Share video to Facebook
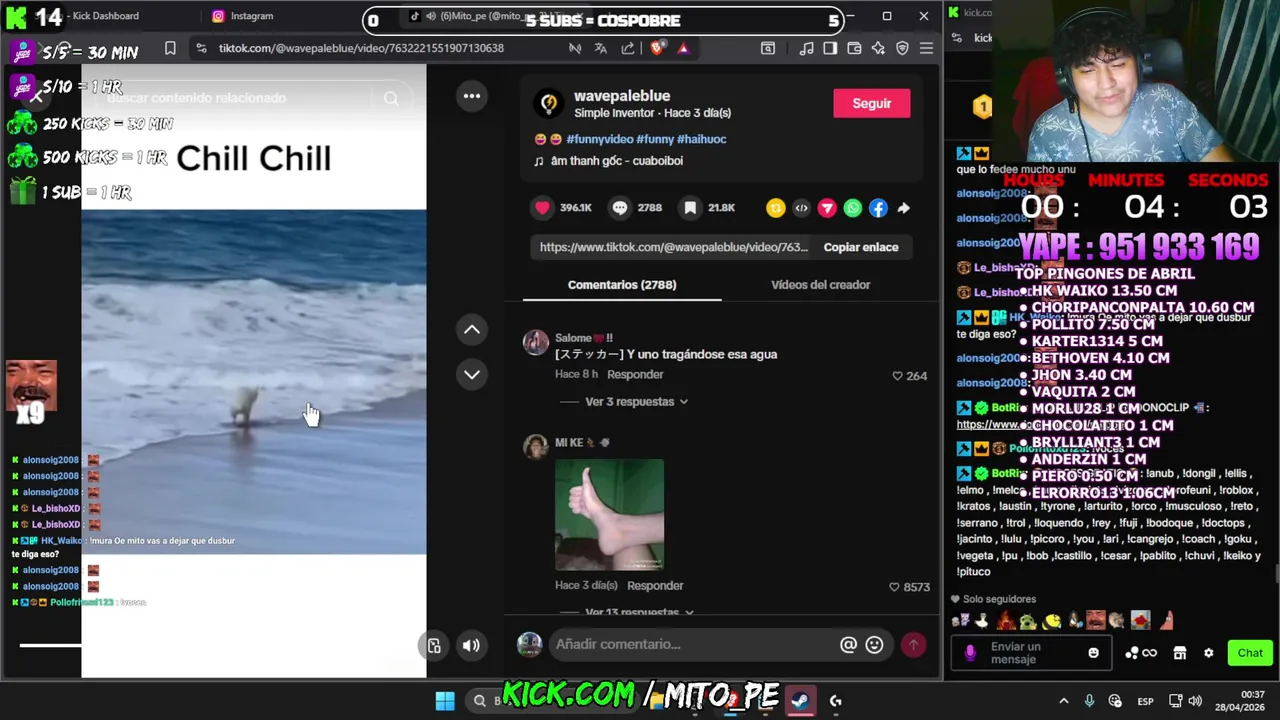The height and width of the screenshot is (720, 1280). pyautogui.click(x=878, y=208)
